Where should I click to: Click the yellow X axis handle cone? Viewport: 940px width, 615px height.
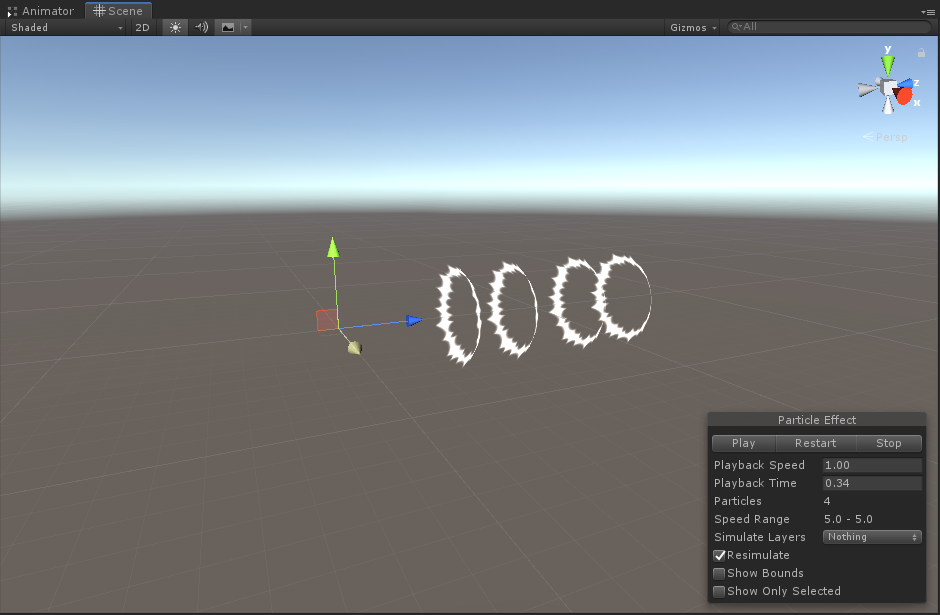[x=355, y=348]
